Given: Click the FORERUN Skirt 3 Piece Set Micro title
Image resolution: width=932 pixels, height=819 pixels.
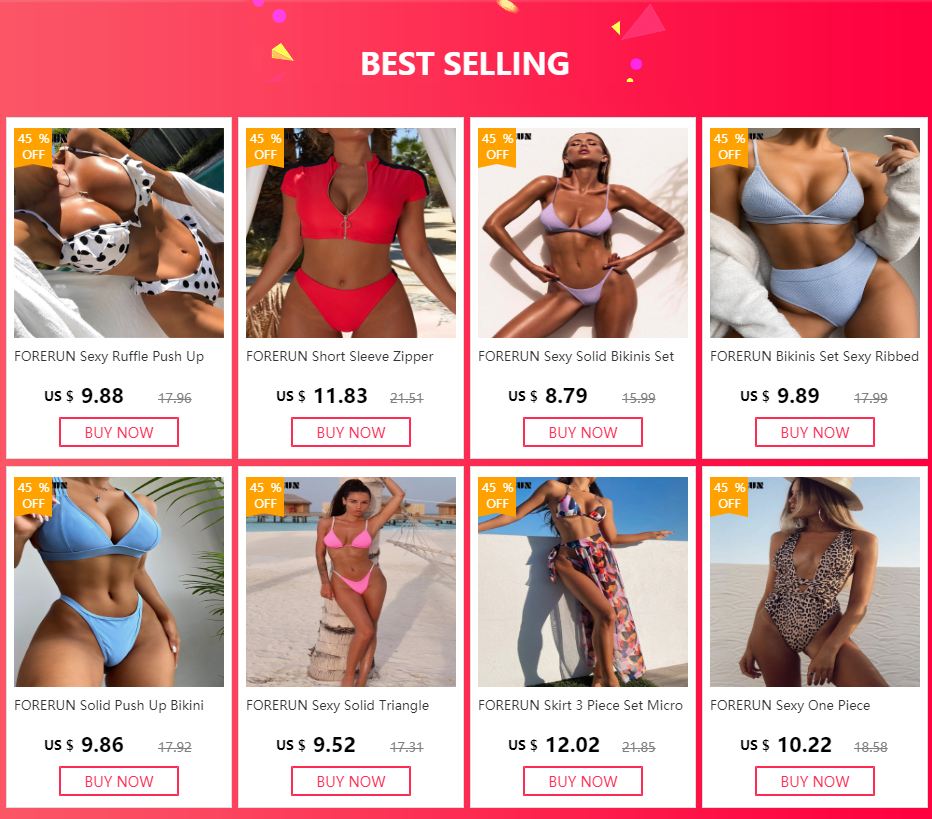Looking at the screenshot, I should tap(581, 705).
